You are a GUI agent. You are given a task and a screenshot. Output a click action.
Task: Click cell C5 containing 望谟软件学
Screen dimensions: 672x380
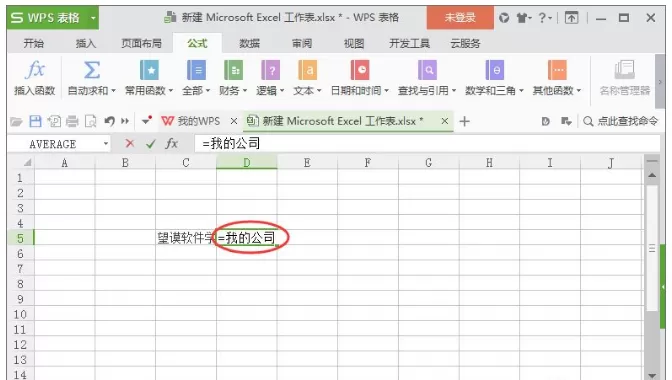(x=186, y=238)
